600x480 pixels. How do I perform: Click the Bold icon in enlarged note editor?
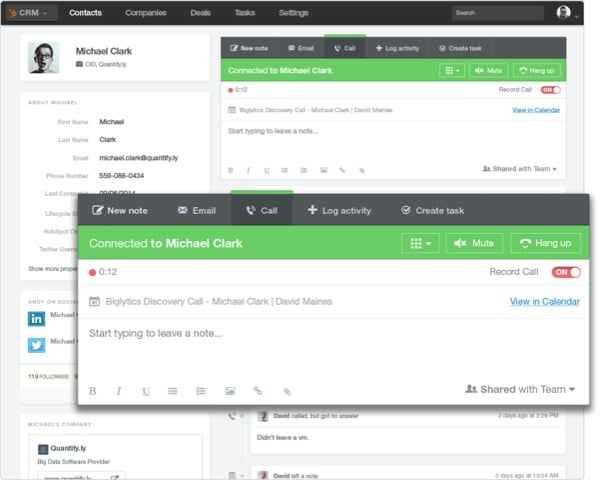[92, 391]
